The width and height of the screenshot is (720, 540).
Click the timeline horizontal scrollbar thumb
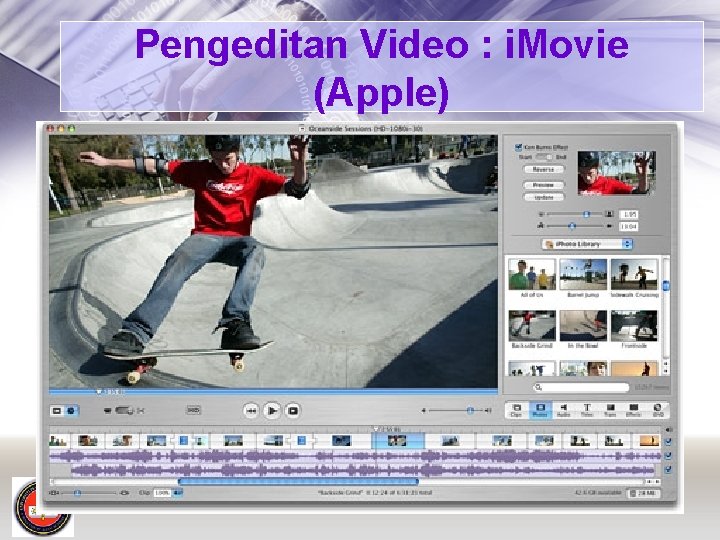pyautogui.click(x=298, y=482)
